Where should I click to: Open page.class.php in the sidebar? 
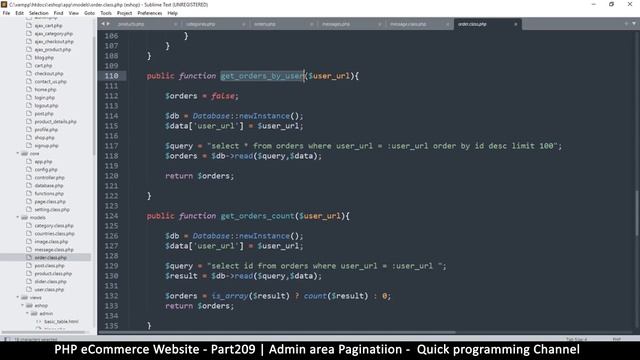[x=50, y=202]
